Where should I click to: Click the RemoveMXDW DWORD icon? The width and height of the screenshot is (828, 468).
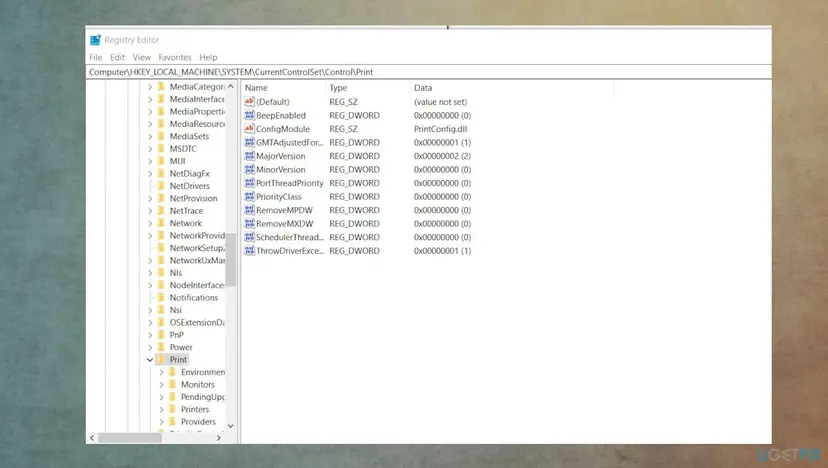pyautogui.click(x=249, y=223)
